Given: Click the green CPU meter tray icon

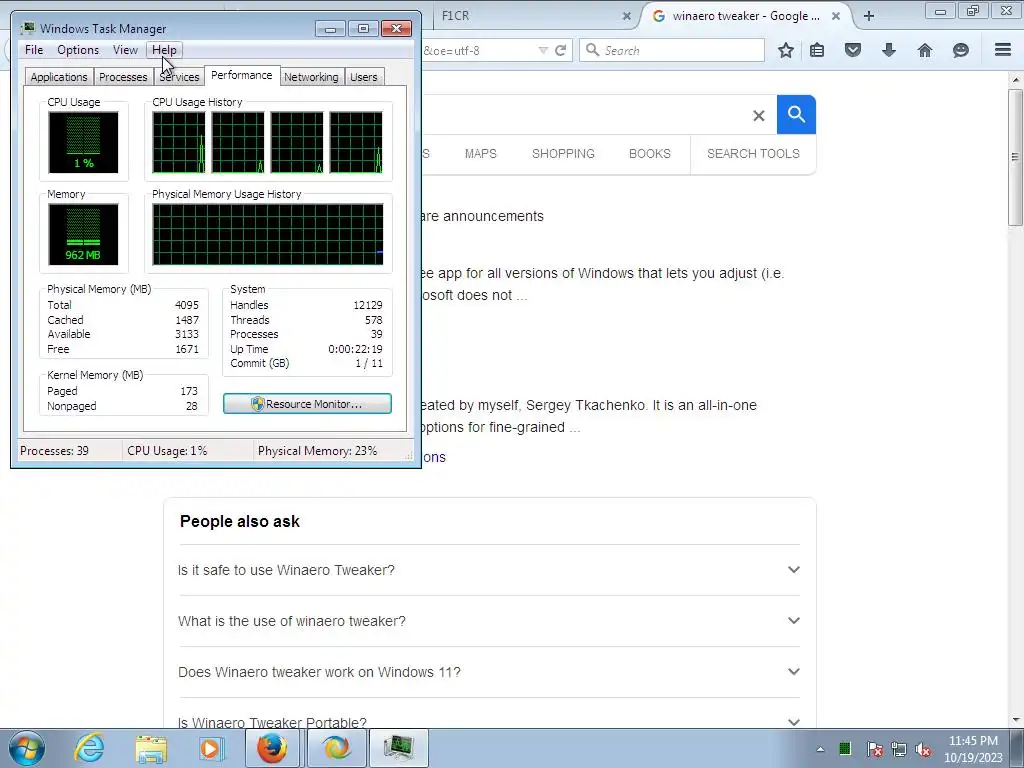Looking at the screenshot, I should 845,748.
